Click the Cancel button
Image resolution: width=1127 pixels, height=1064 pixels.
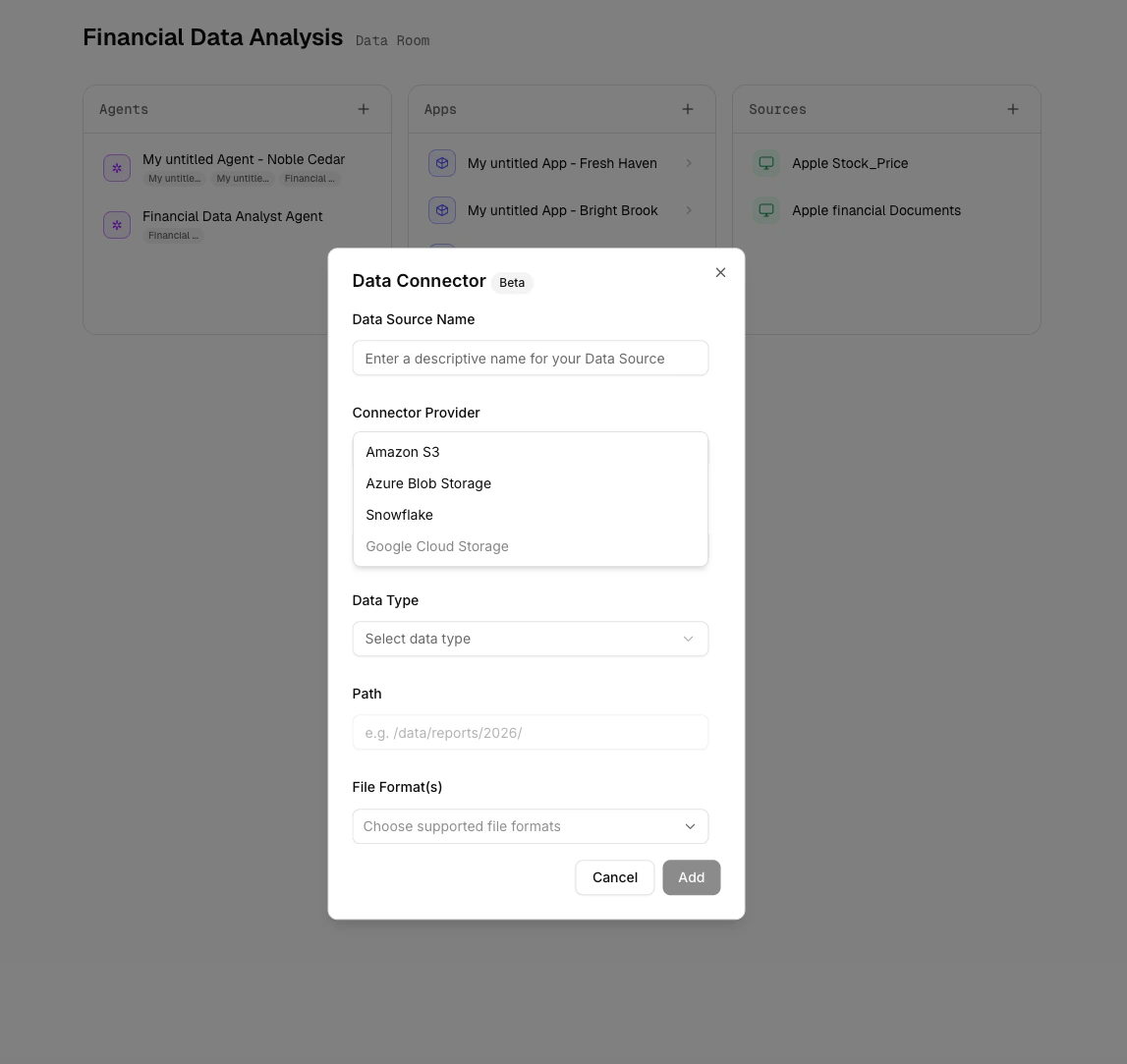pos(615,877)
